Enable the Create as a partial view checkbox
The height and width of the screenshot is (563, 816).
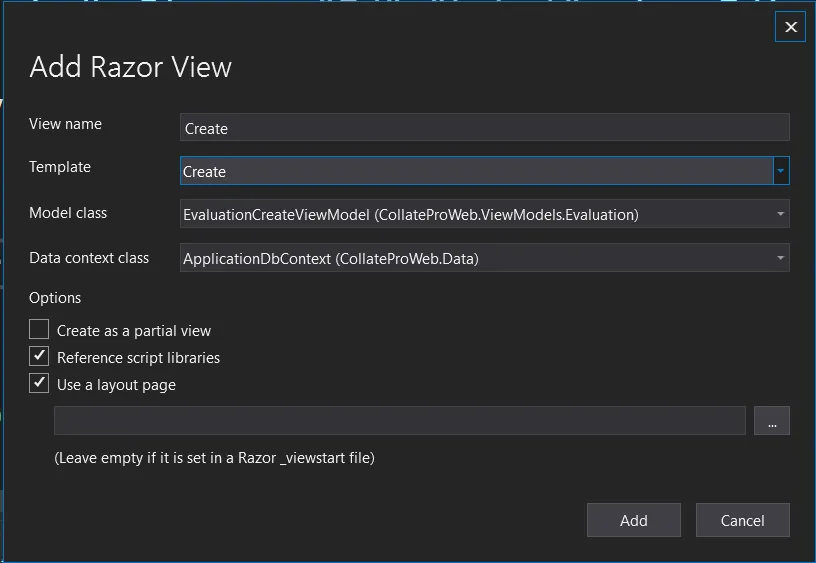[39, 329]
